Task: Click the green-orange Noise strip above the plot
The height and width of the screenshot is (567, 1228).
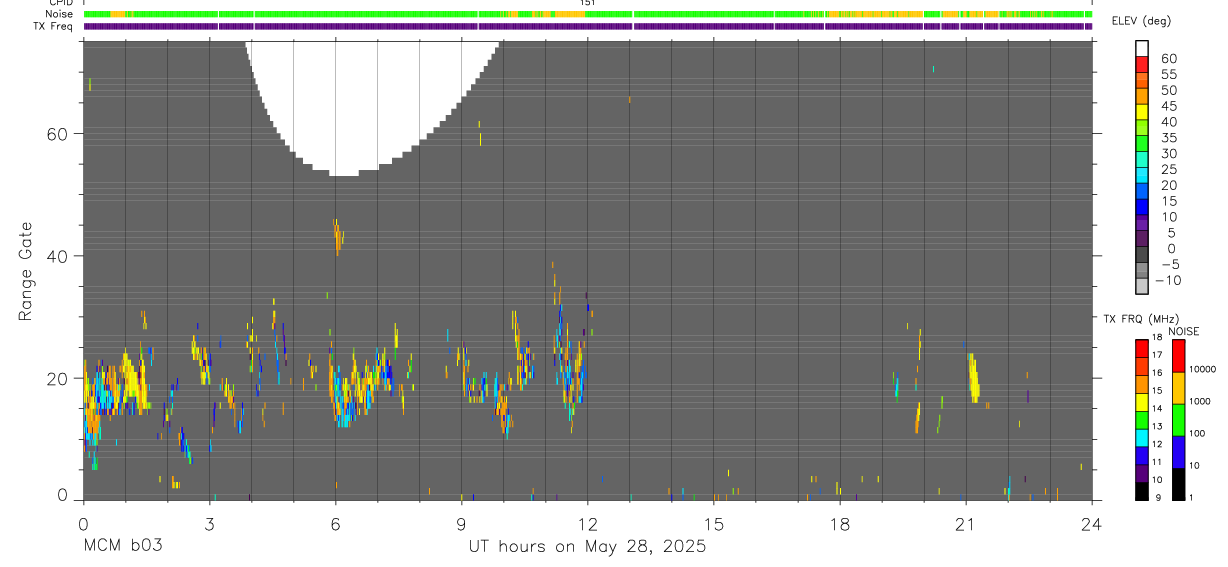Action: [588, 15]
